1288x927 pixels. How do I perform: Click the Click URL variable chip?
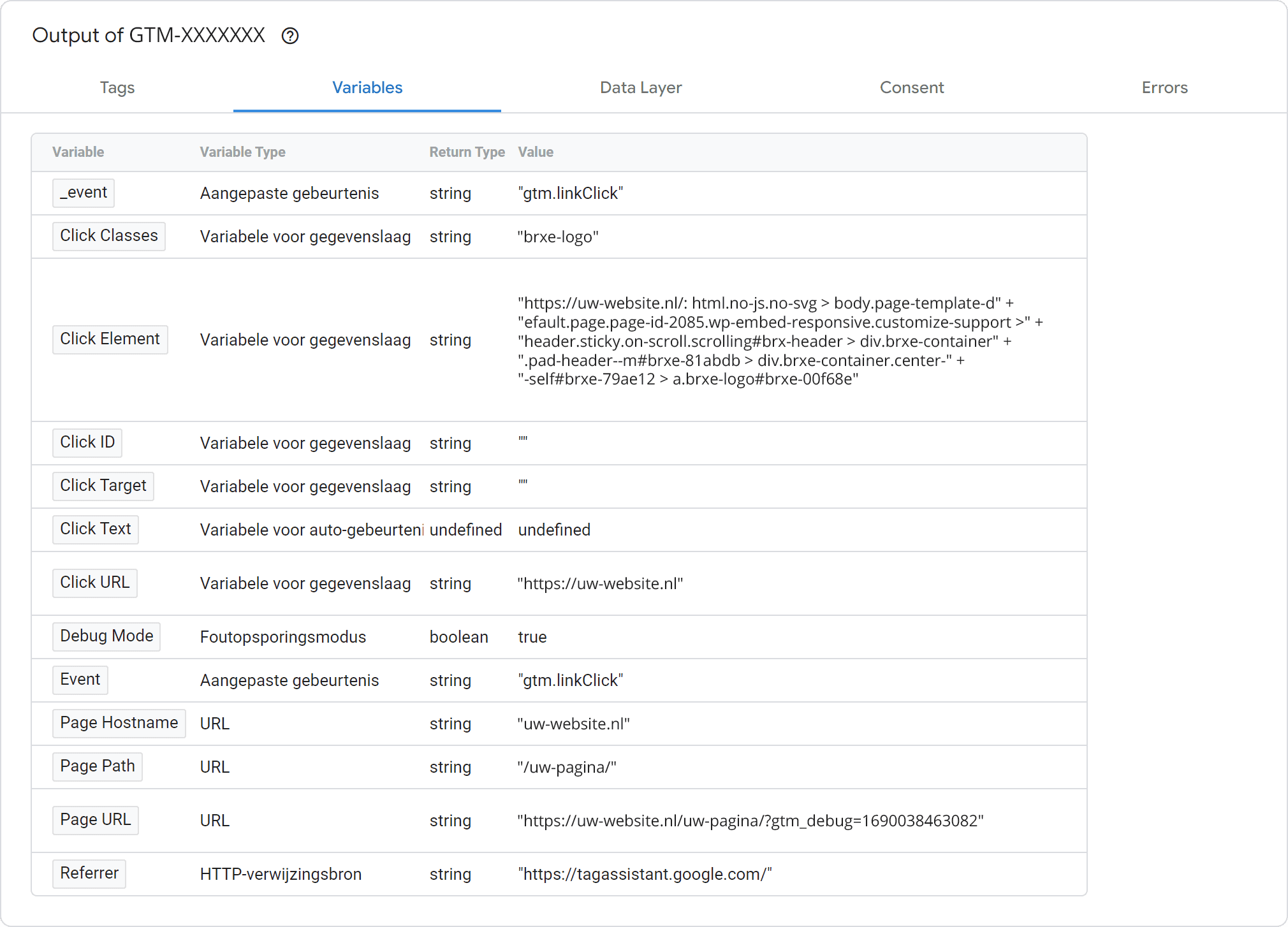tap(95, 583)
